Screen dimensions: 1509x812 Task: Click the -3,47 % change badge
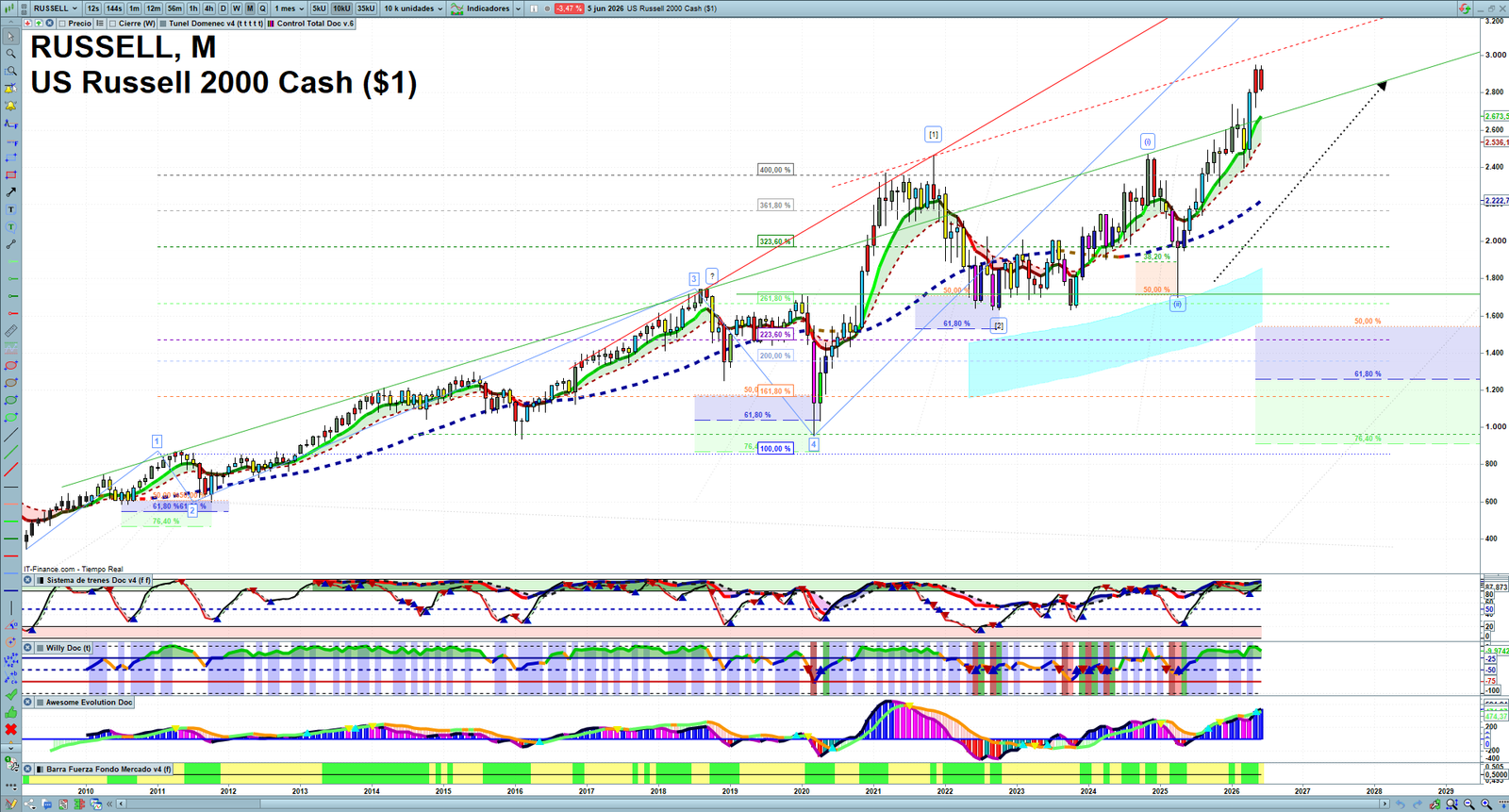coord(569,8)
